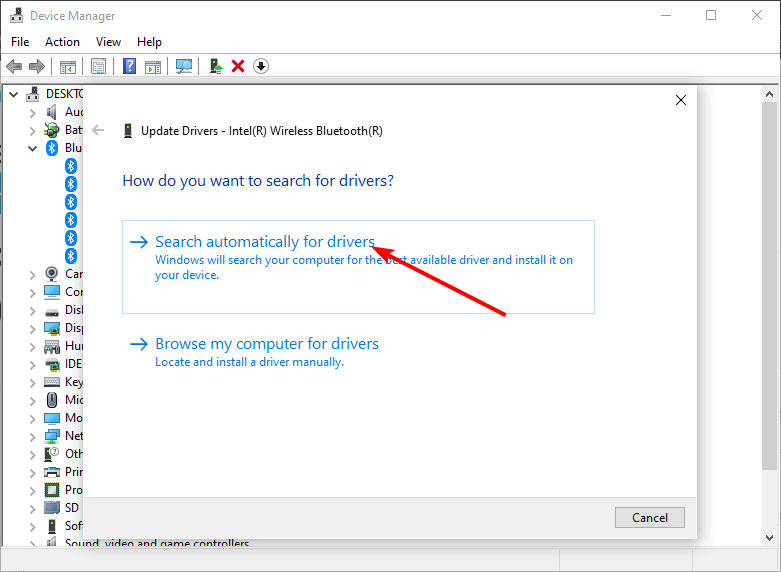Screen dimensions: 781x572
Task: Select the SD host adapters icon
Action: [52, 508]
